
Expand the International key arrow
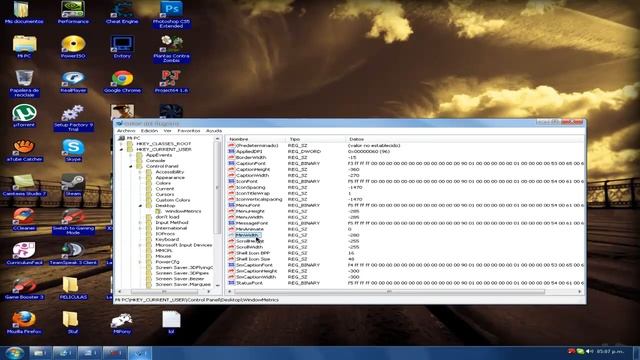click(x=140, y=228)
